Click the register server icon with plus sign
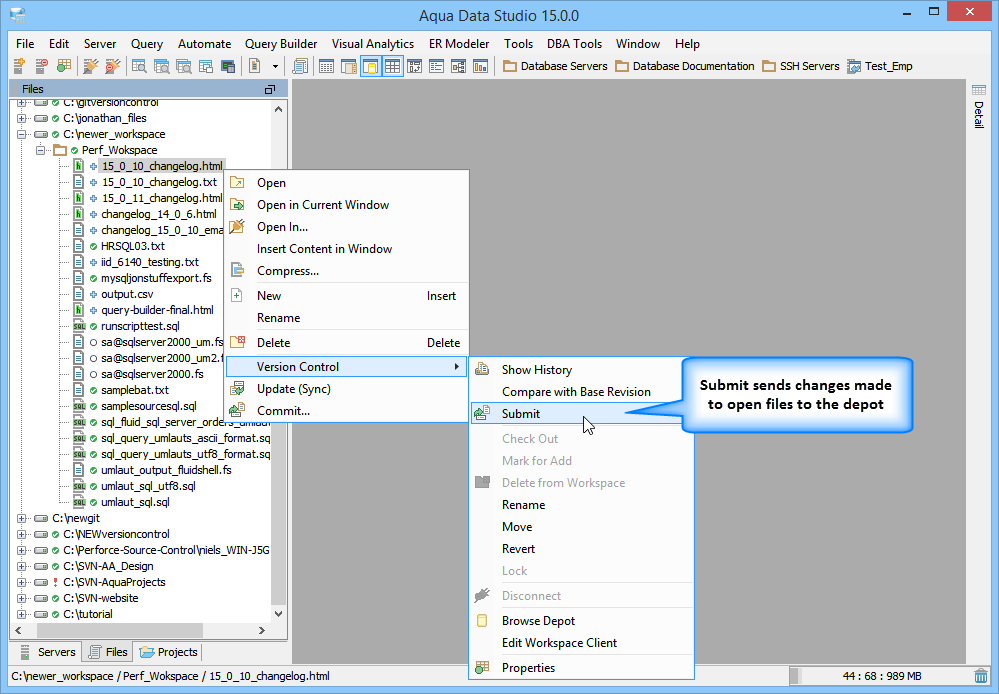The image size is (999, 694). pos(19,66)
